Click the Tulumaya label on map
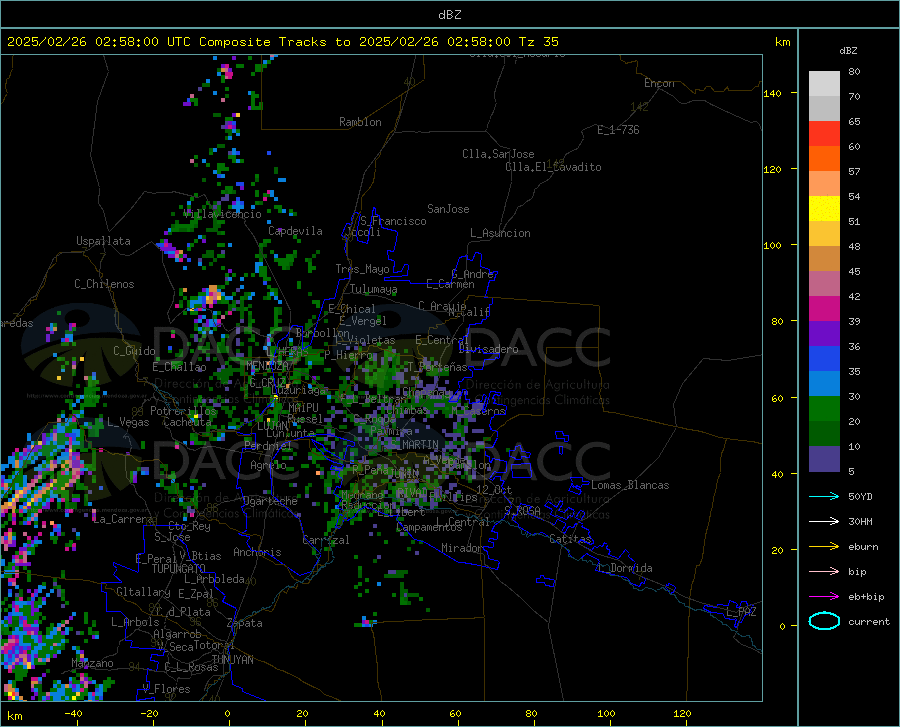This screenshot has width=900, height=727. point(373,289)
